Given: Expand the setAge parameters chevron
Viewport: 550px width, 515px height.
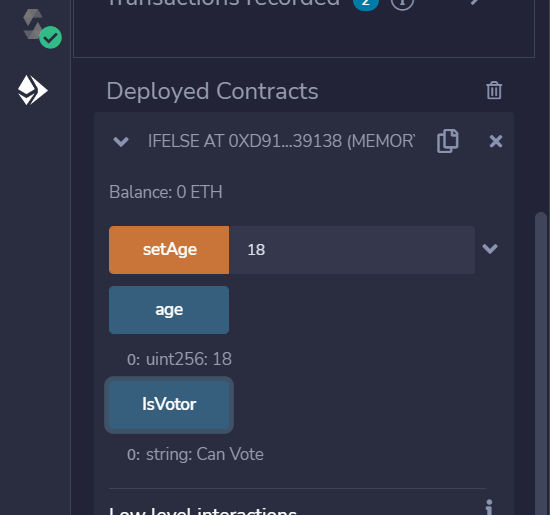Looking at the screenshot, I should click(490, 249).
